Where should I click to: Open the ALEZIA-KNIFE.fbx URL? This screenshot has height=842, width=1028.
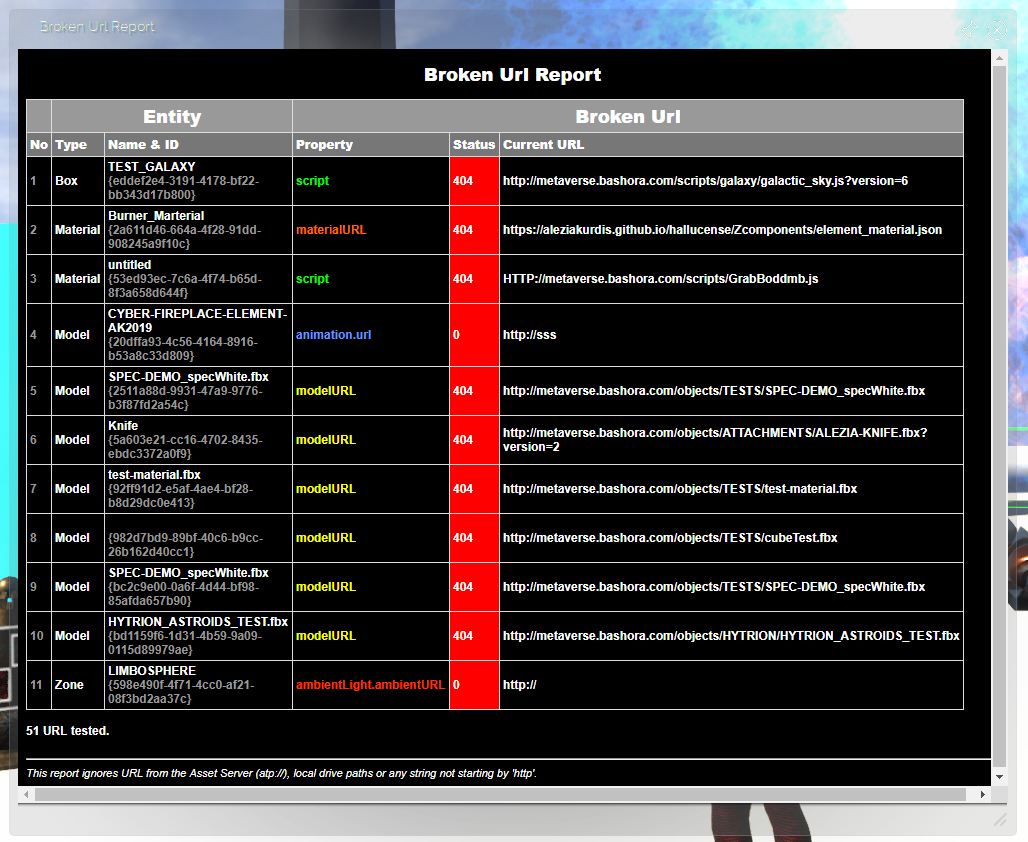[715, 439]
